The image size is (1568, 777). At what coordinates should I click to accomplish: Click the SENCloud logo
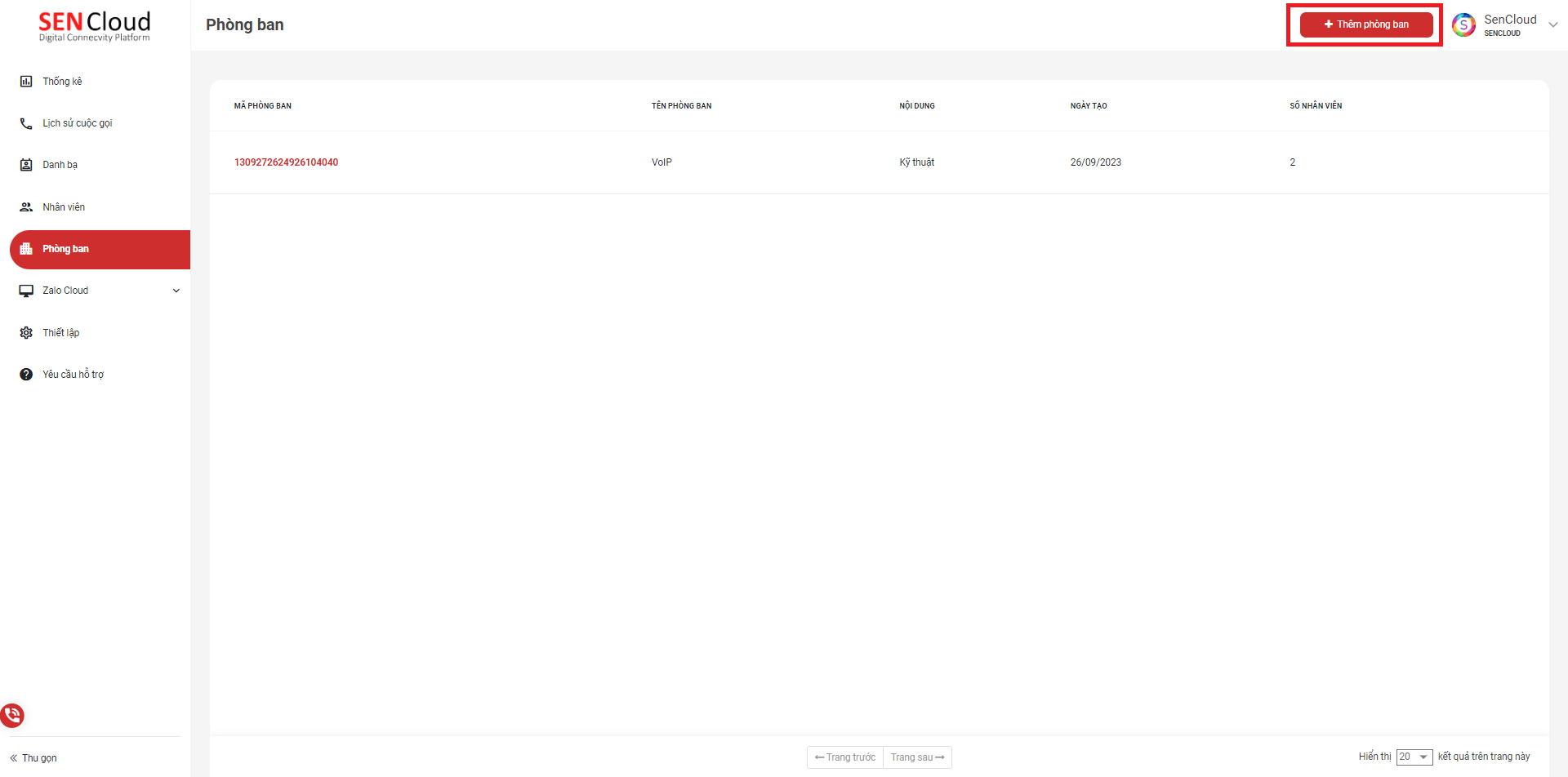coord(95,26)
